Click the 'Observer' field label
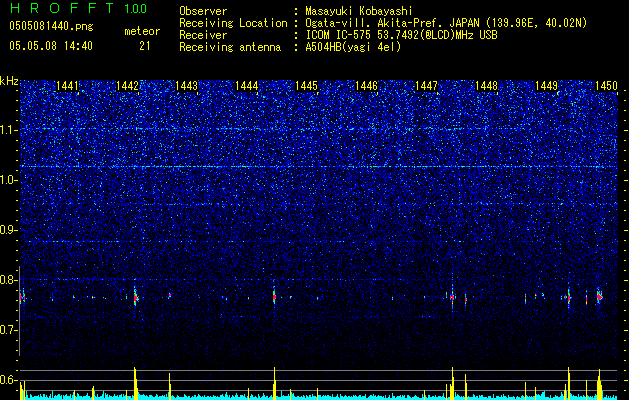The height and width of the screenshot is (400, 629). click(x=203, y=11)
